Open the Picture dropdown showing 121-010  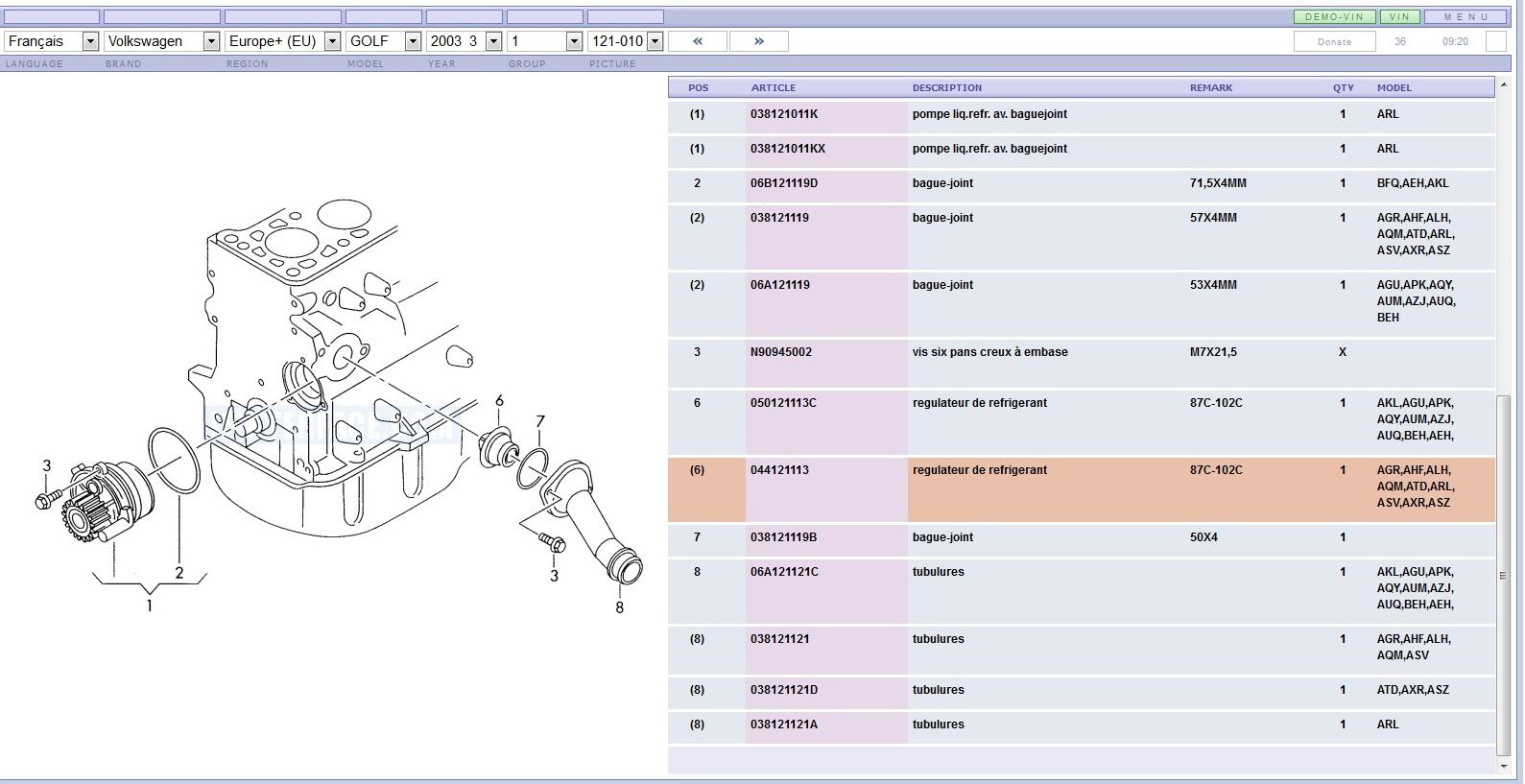pyautogui.click(x=625, y=41)
